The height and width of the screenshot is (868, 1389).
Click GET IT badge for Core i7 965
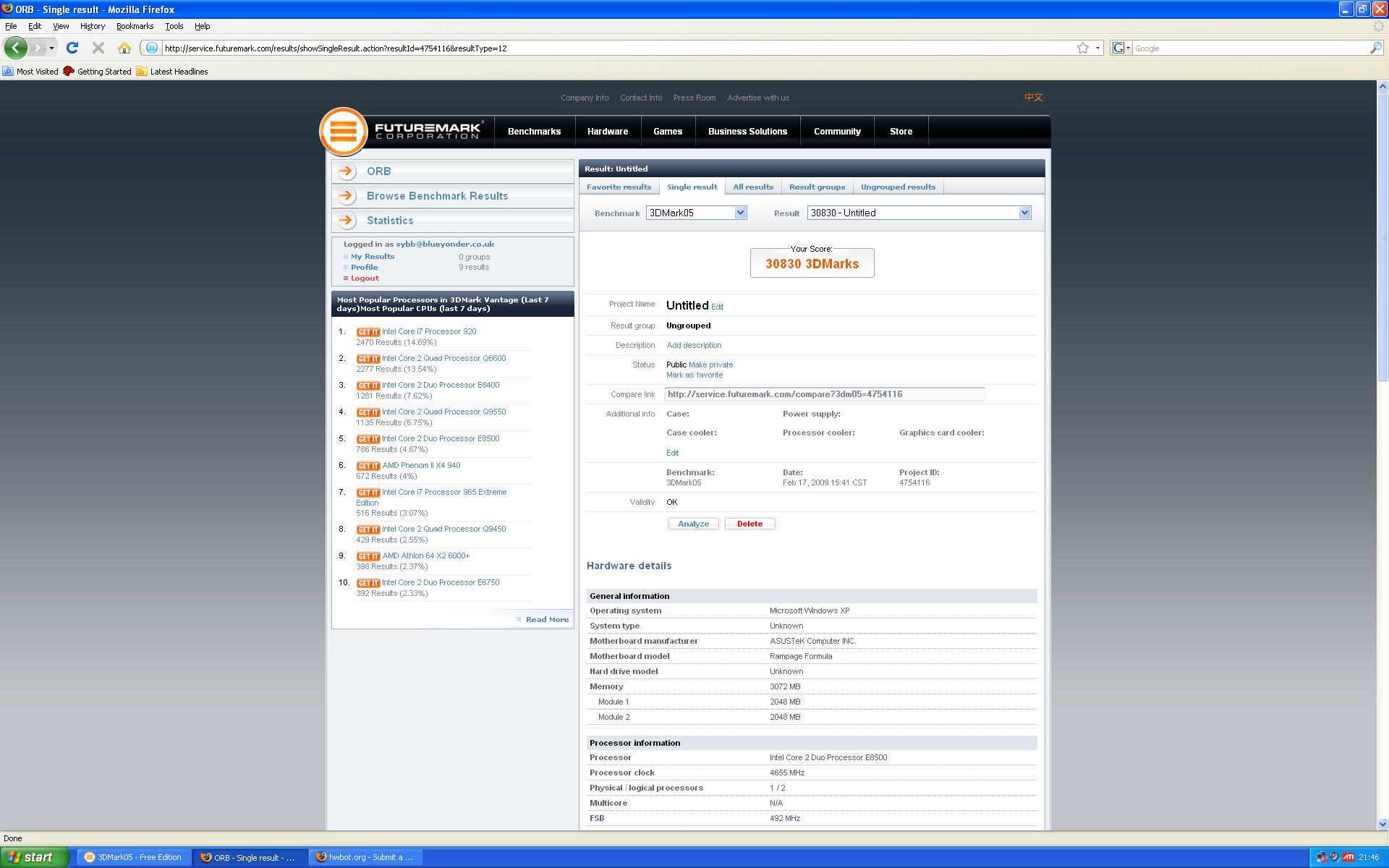pyautogui.click(x=368, y=493)
